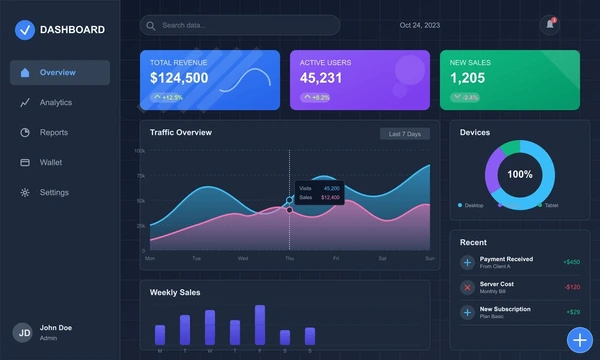Click the 1,205 new sales value

click(x=468, y=78)
